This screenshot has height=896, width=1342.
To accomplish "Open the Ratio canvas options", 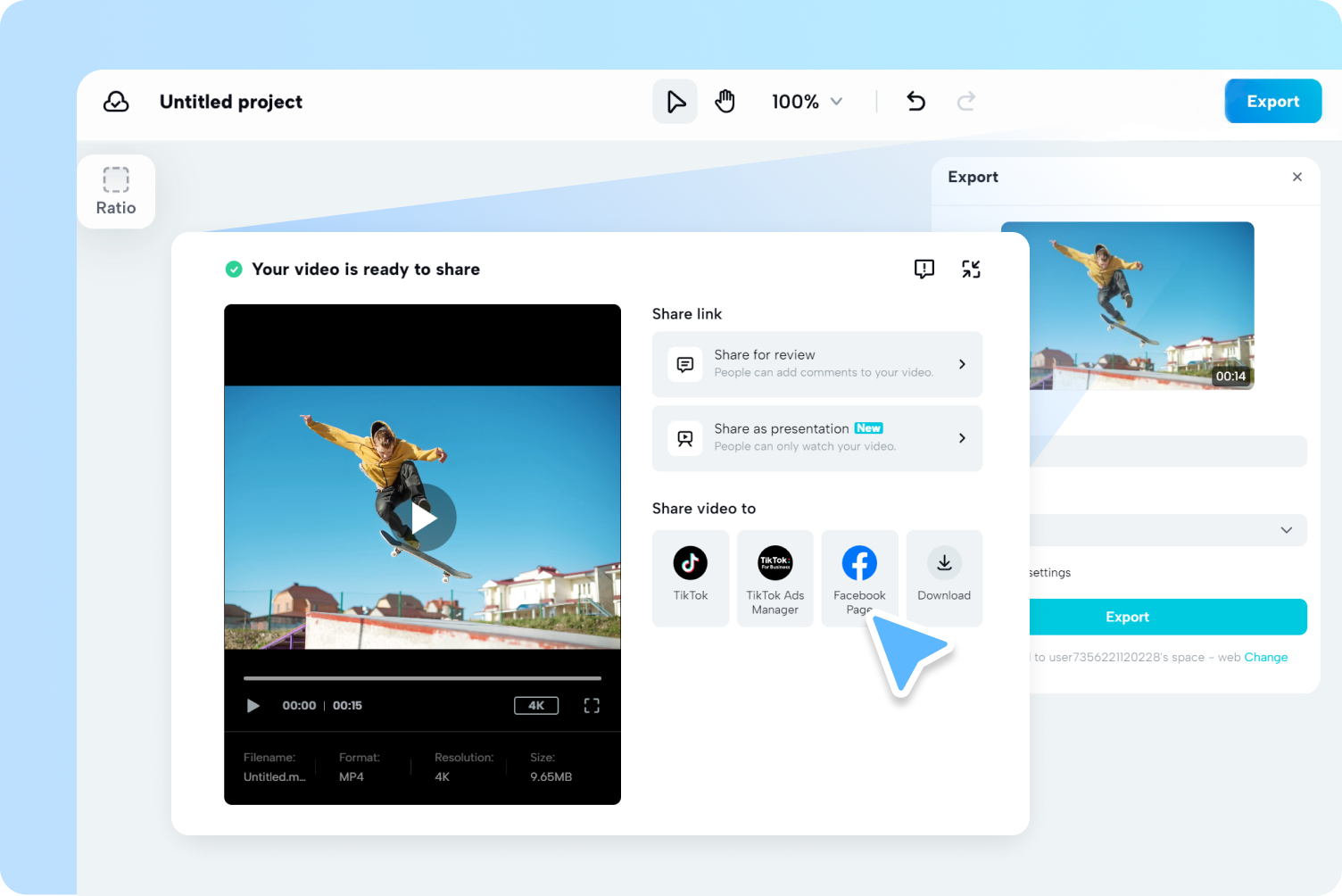I will [x=116, y=192].
